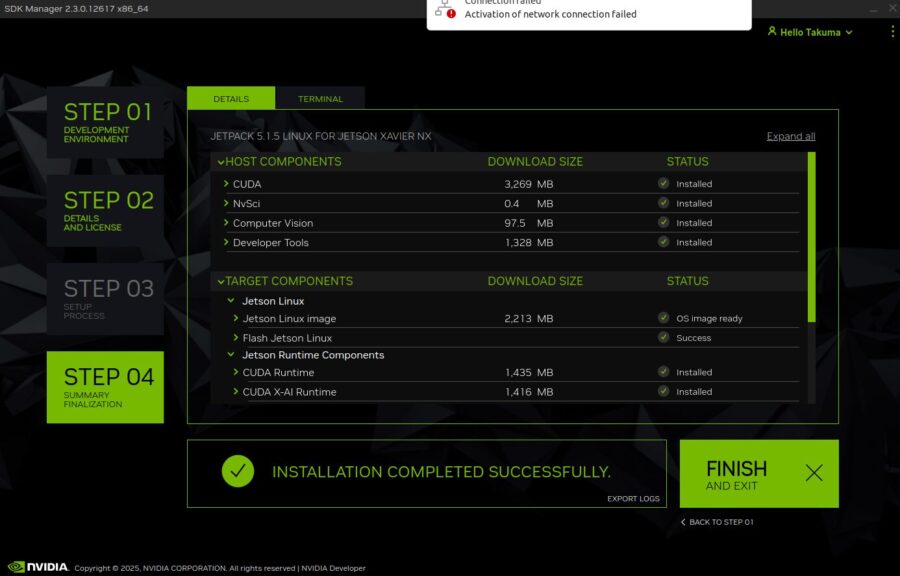Switch to the Terminal tab
Viewport: 900px width, 576px height.
[x=320, y=98]
